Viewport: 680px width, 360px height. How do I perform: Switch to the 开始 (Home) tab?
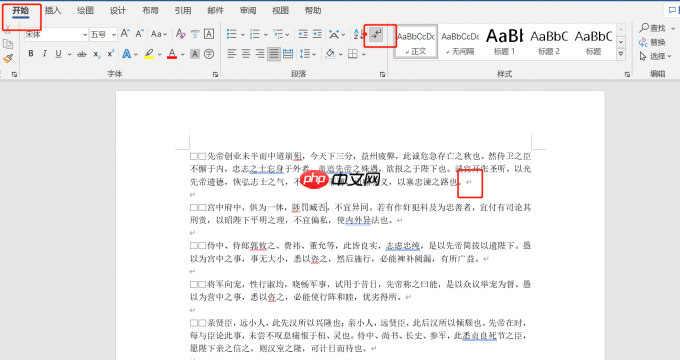(x=20, y=10)
